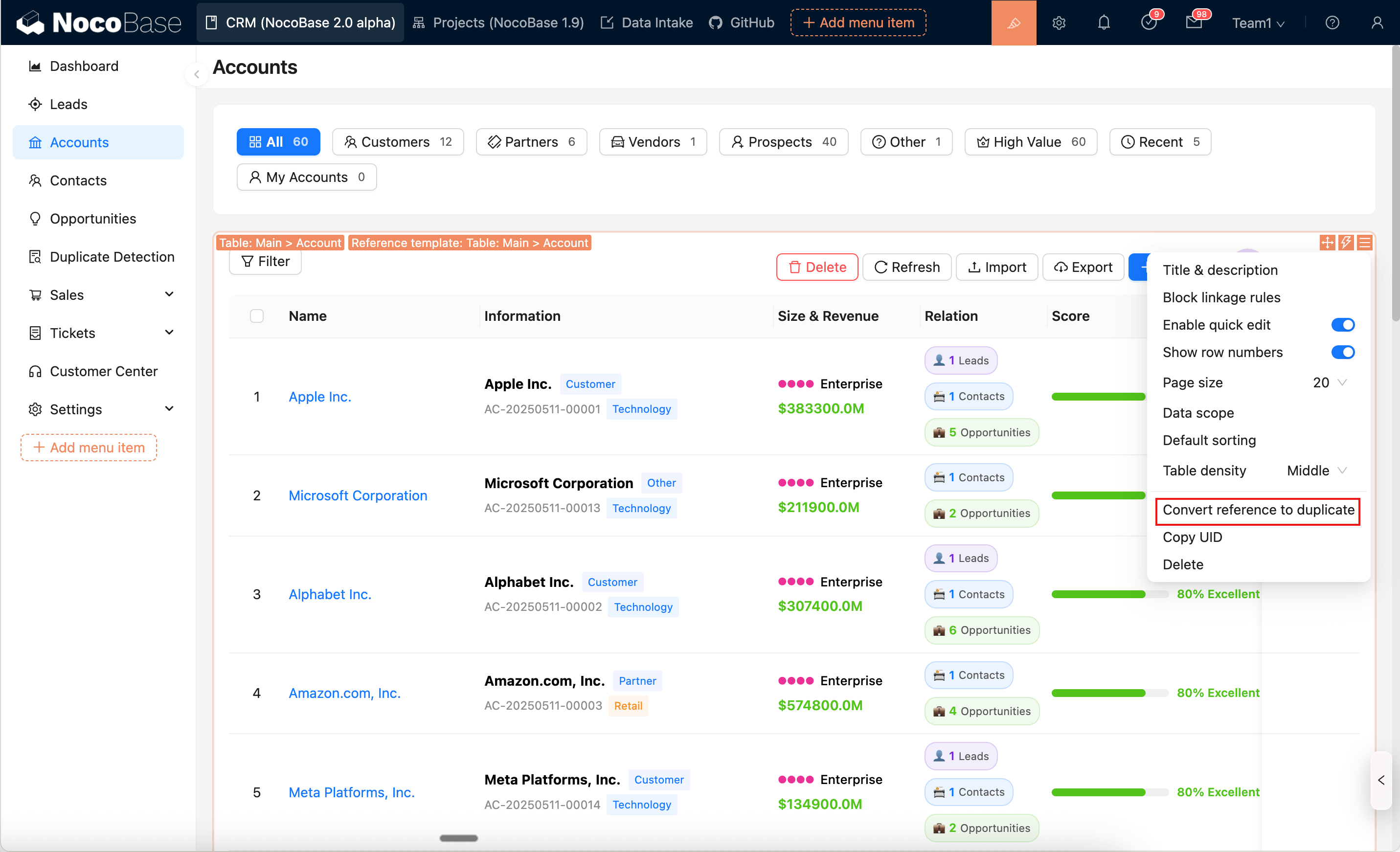Viewport: 1400px width, 852px height.
Task: Click the orange UI editor highlighter icon
Action: pyautogui.click(x=1013, y=22)
